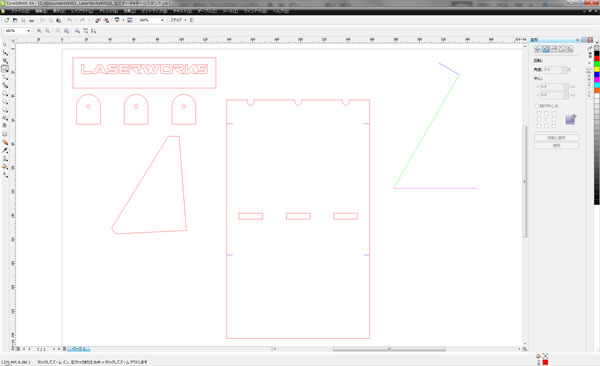Click the Open file icon
Screen dimensions: 600x366
pos(15,20)
